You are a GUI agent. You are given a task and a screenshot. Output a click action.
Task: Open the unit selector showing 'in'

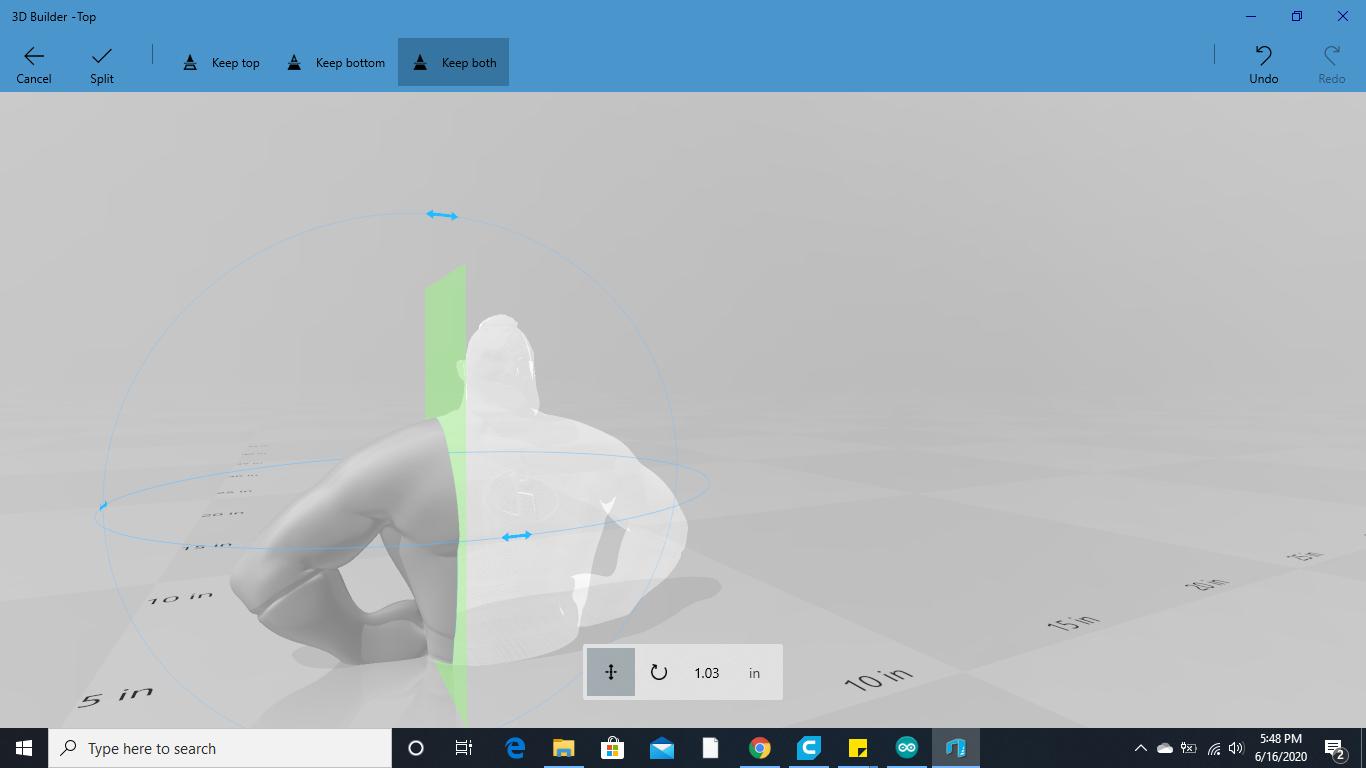[755, 672]
